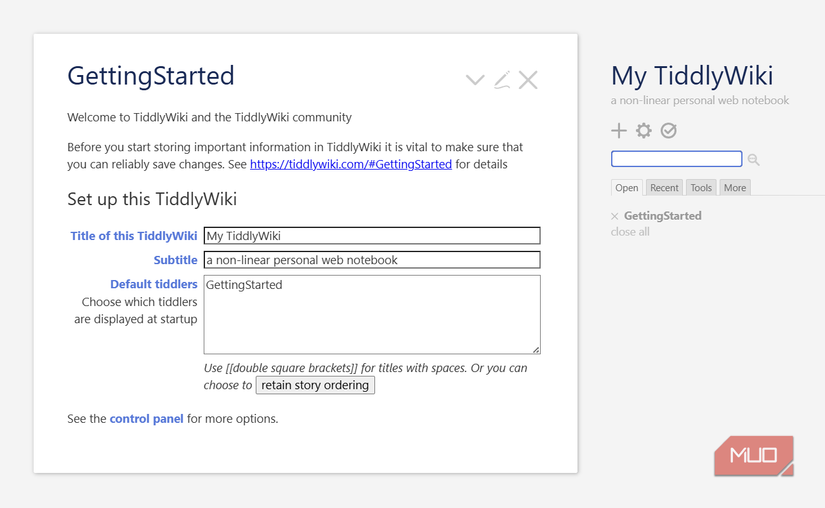Switch to the Tools sidebar tab
The image size is (825, 508).
pos(701,188)
